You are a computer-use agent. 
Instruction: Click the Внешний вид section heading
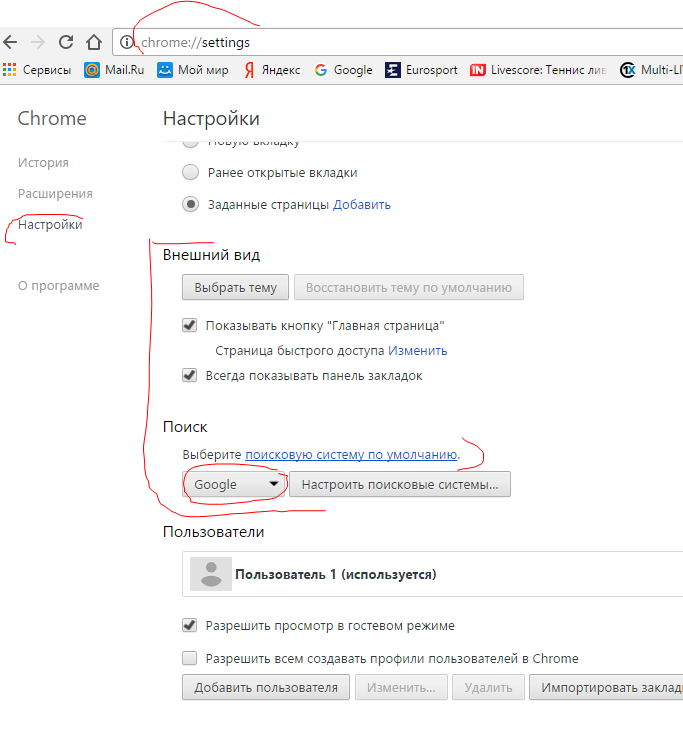212,255
